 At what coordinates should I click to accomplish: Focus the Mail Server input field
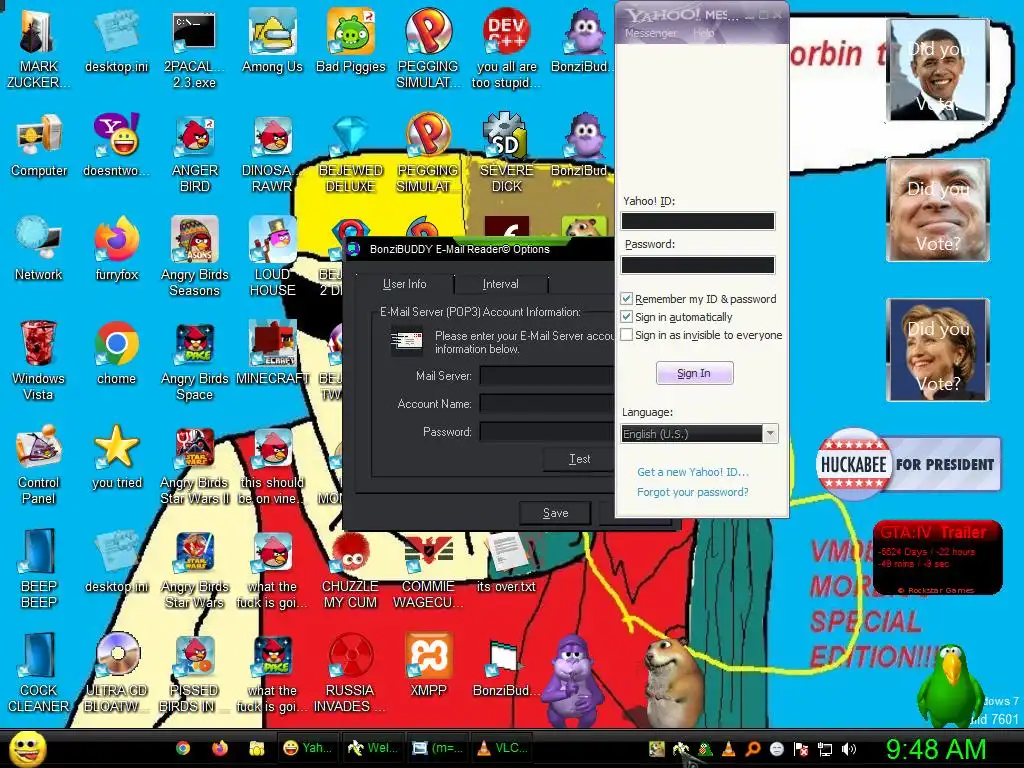[x=547, y=376]
